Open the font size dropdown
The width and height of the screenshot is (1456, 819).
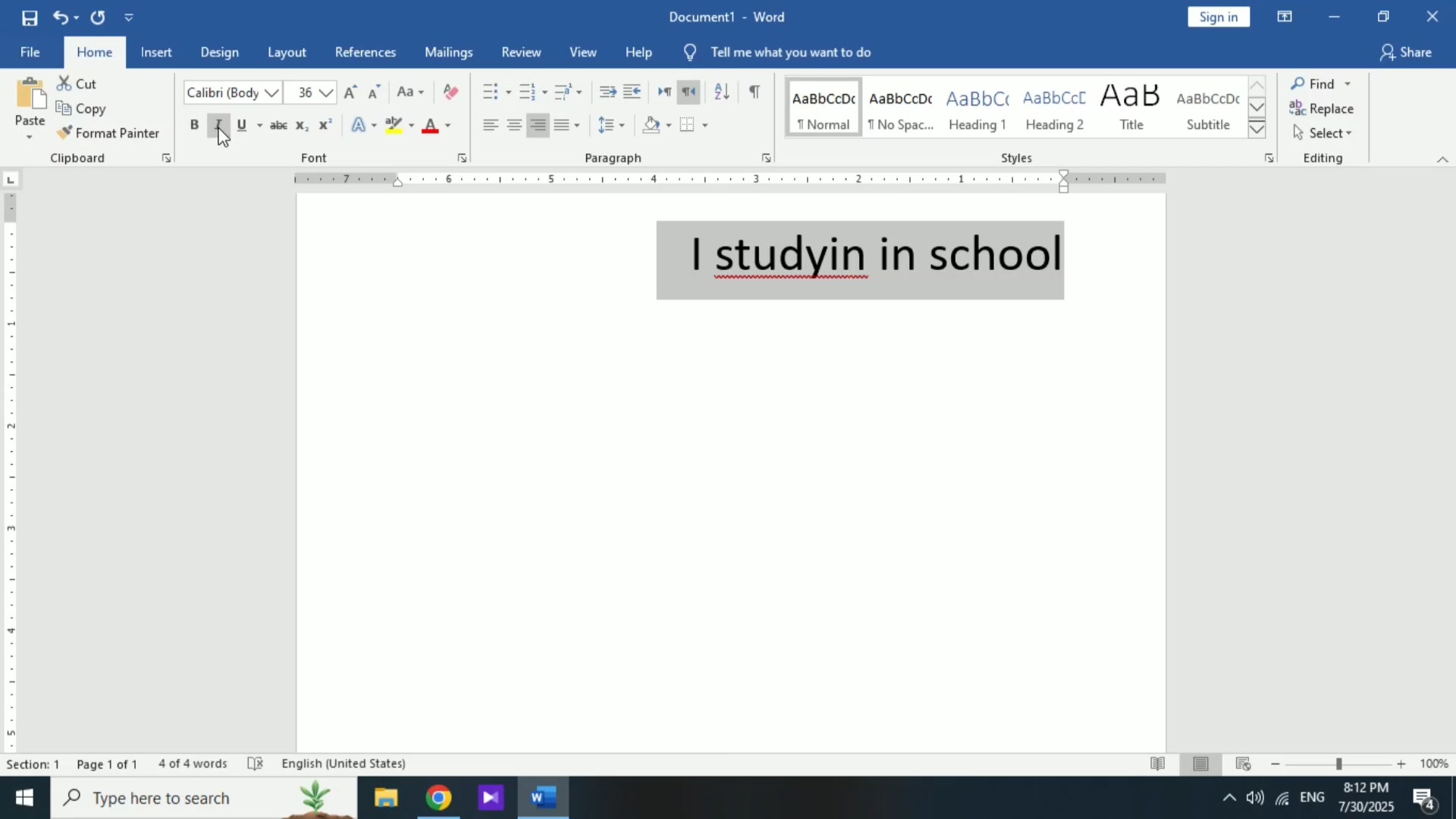326,93
